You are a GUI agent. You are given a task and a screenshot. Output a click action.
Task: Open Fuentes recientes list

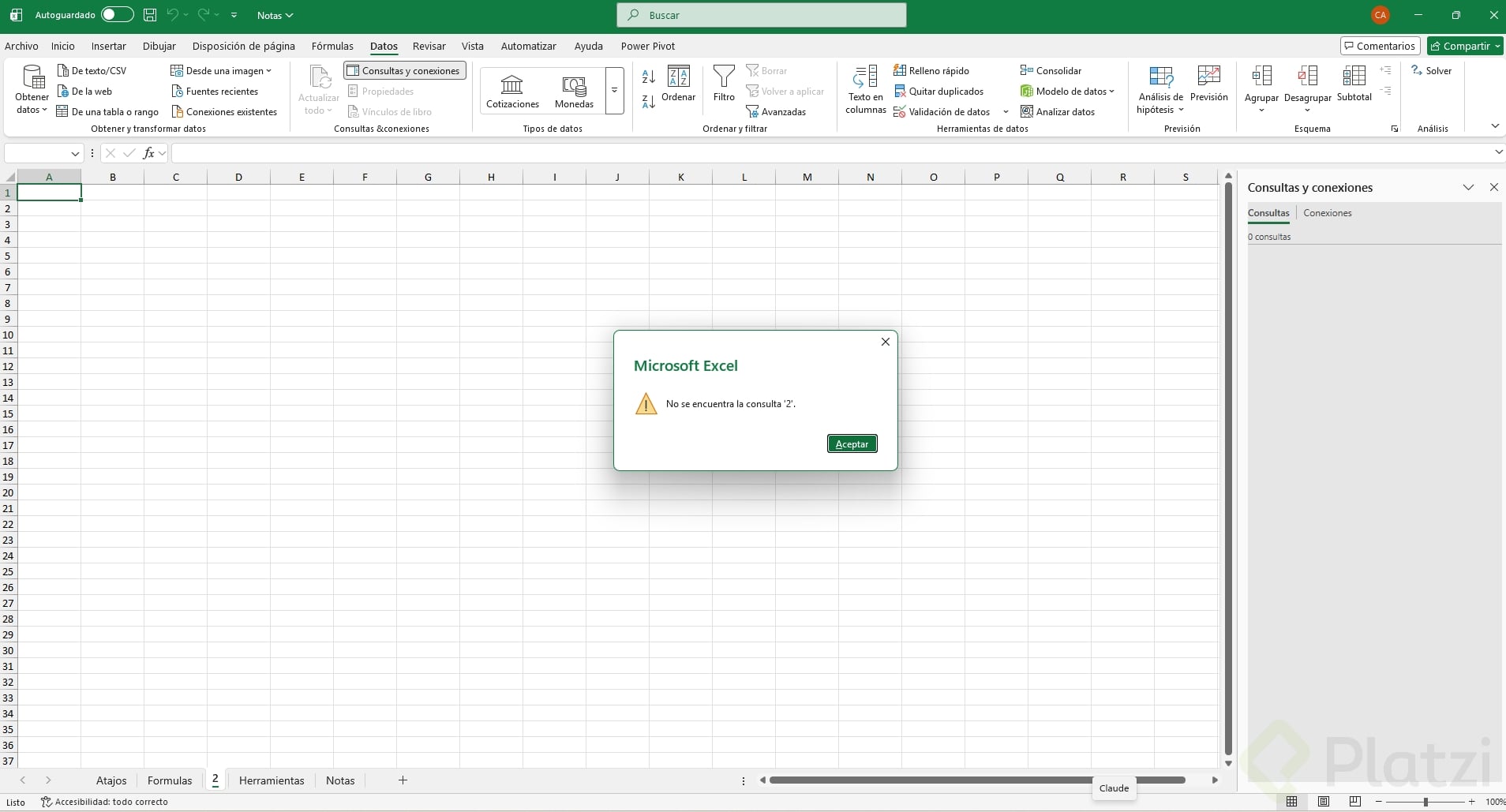coord(215,92)
